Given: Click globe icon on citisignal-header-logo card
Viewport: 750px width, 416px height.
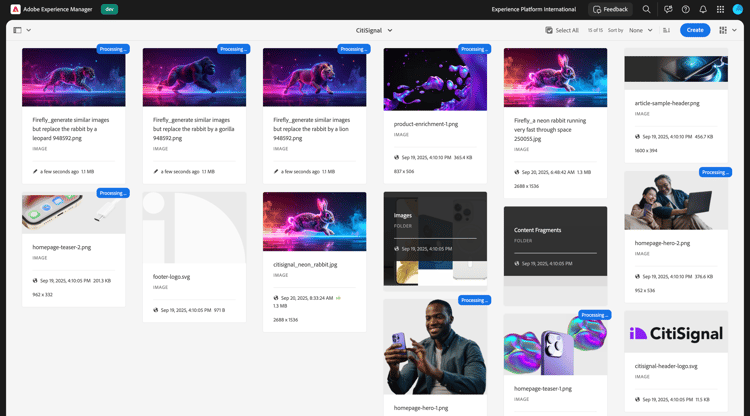Looking at the screenshot, I should pos(637,399).
